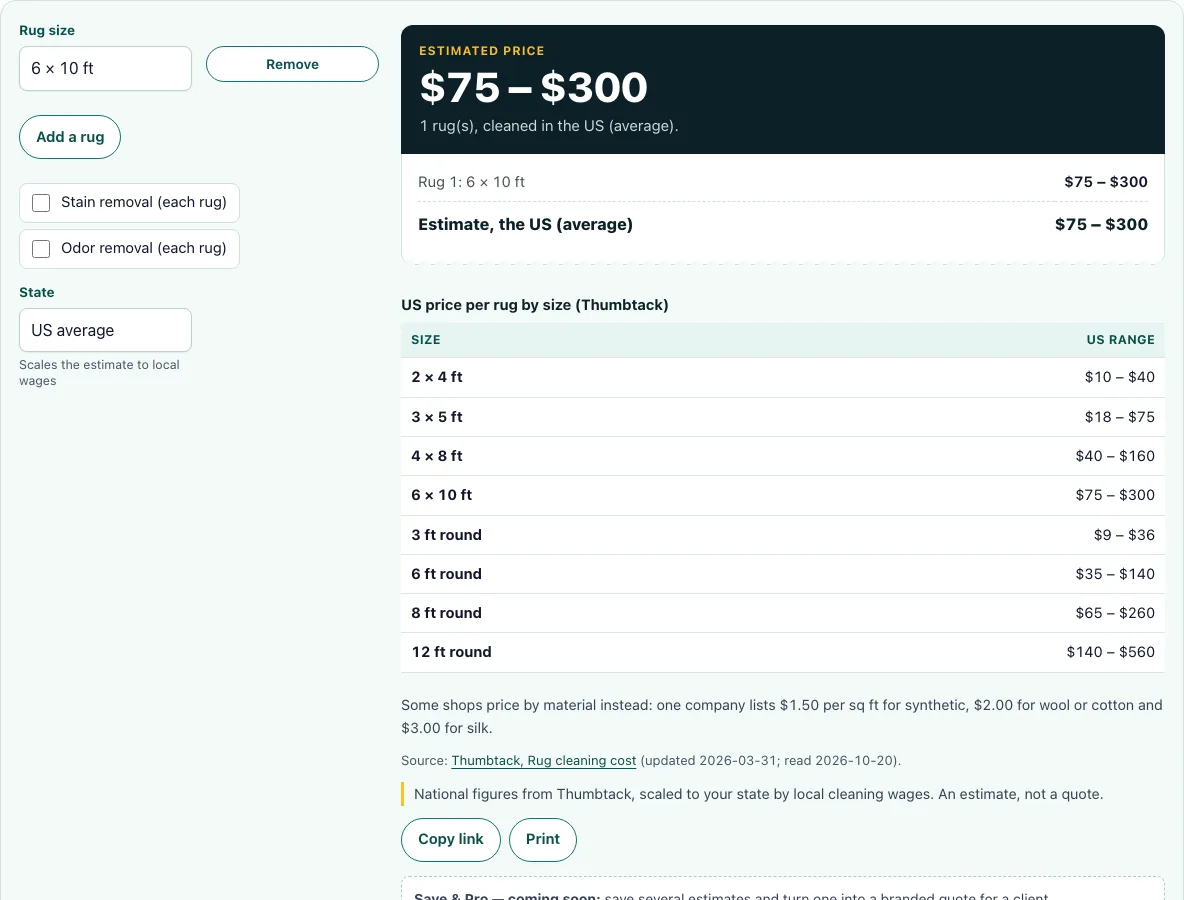The width and height of the screenshot is (1184, 900).
Task: Open the Thumbtack, Rug cleaning cost source link
Action: click(544, 760)
